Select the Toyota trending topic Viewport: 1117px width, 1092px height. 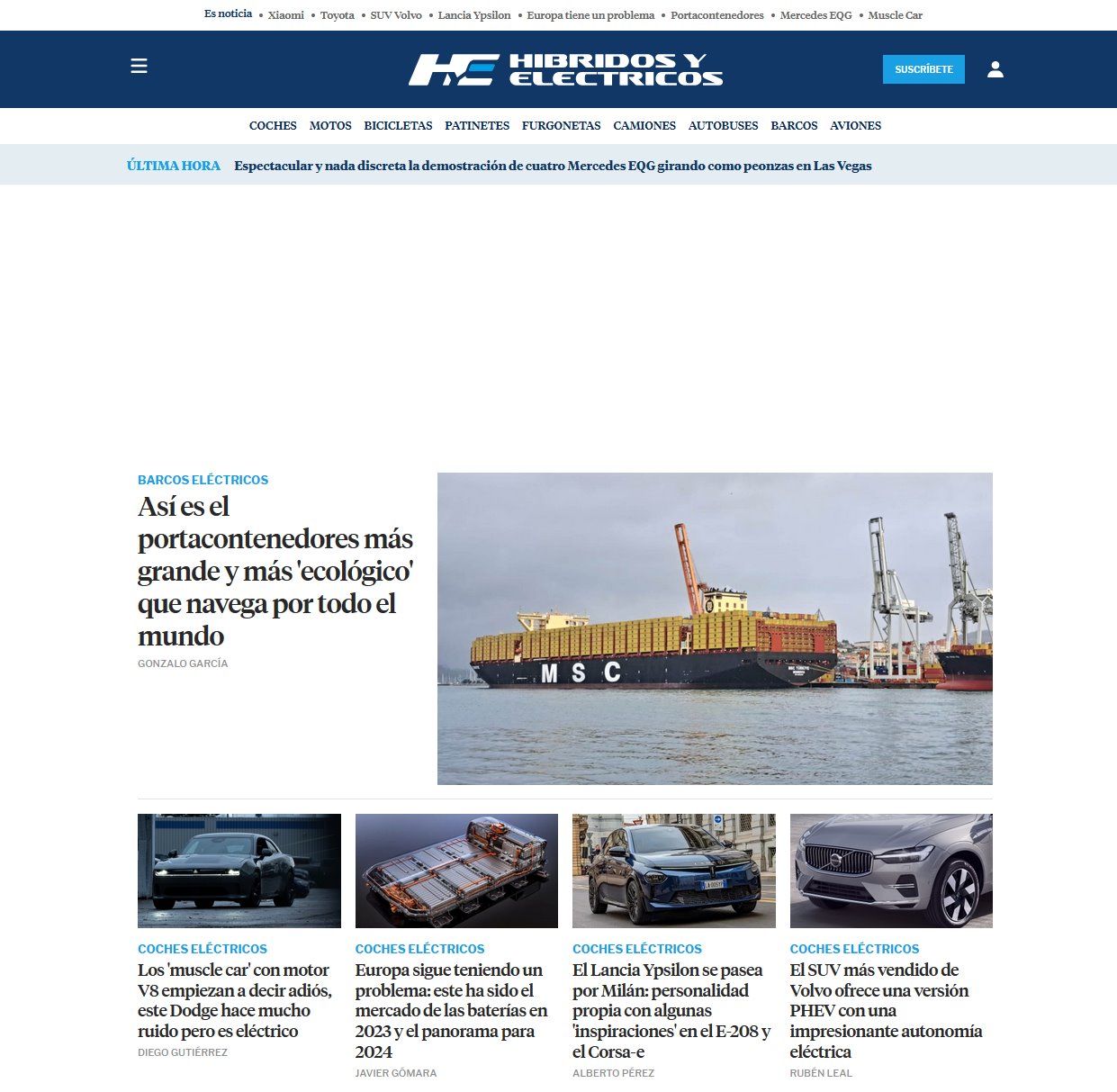[338, 15]
